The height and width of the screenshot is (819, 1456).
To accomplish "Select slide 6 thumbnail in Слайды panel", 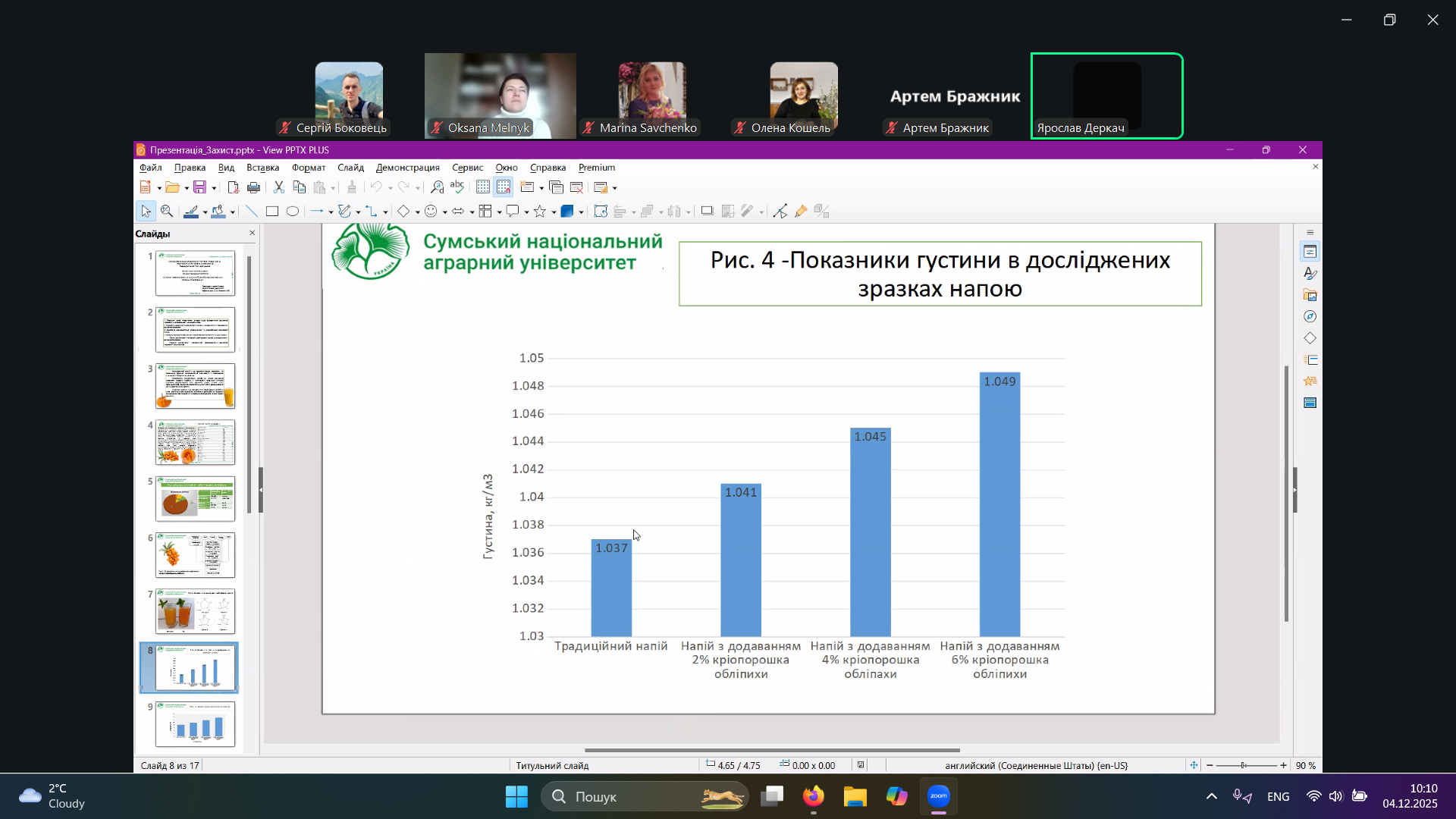I will pos(195,554).
